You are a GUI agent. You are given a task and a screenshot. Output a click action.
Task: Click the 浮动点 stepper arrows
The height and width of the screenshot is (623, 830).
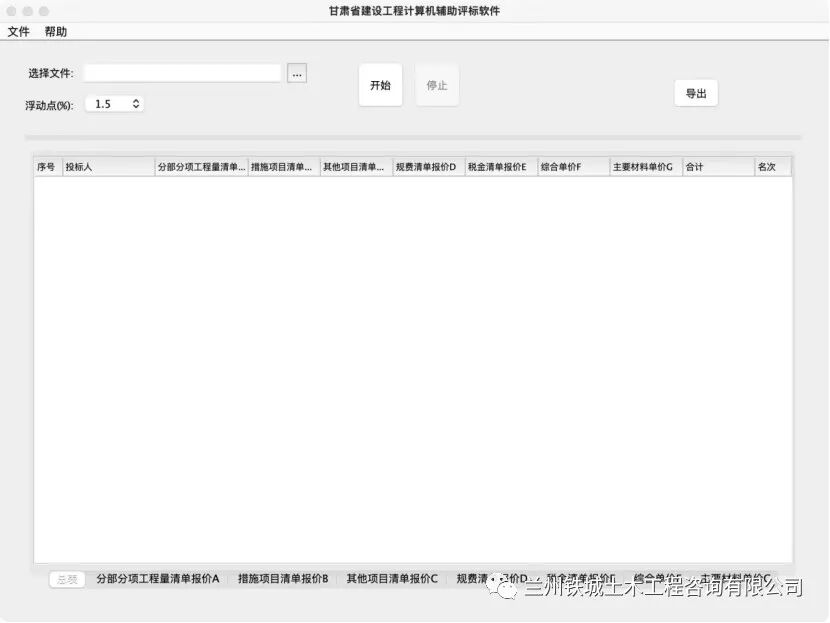click(136, 104)
